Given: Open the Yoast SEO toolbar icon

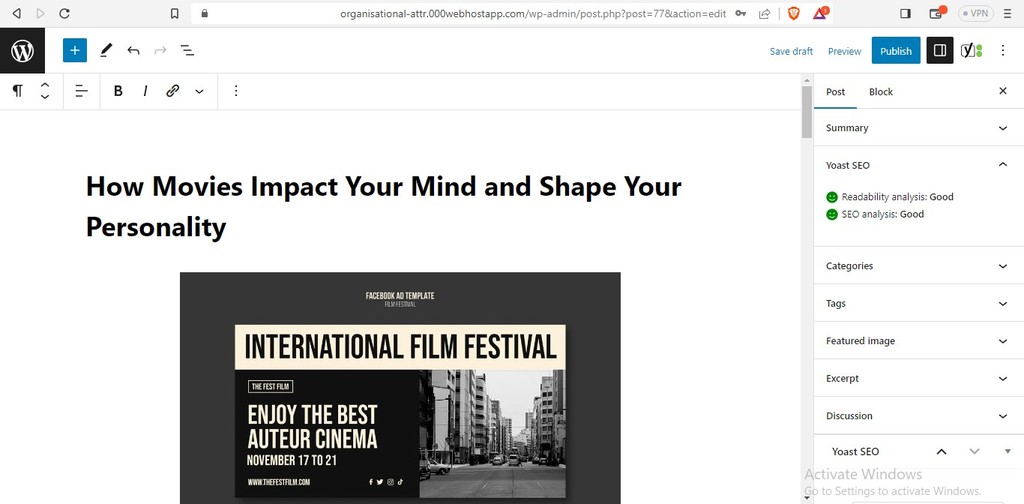Looking at the screenshot, I should [x=971, y=50].
